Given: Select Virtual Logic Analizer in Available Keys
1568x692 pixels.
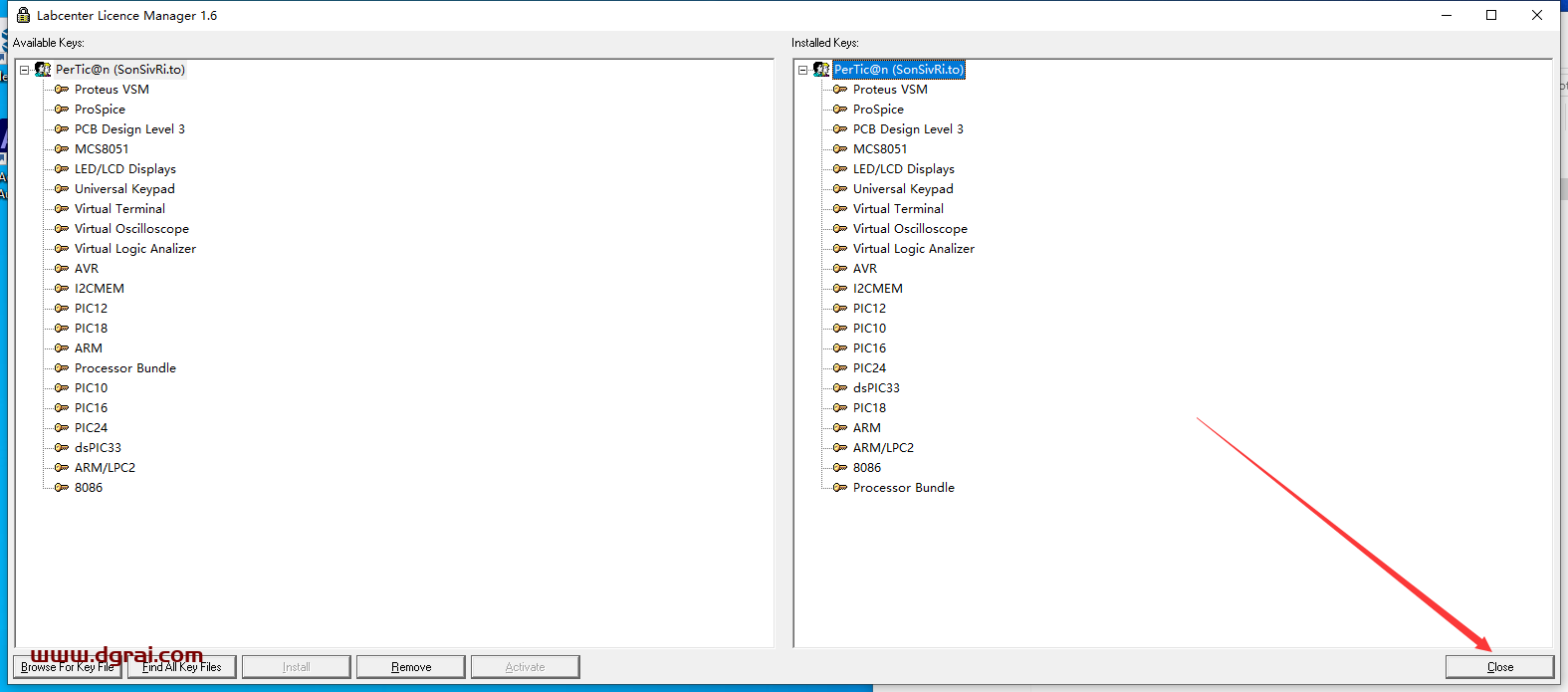Looking at the screenshot, I should (x=135, y=249).
